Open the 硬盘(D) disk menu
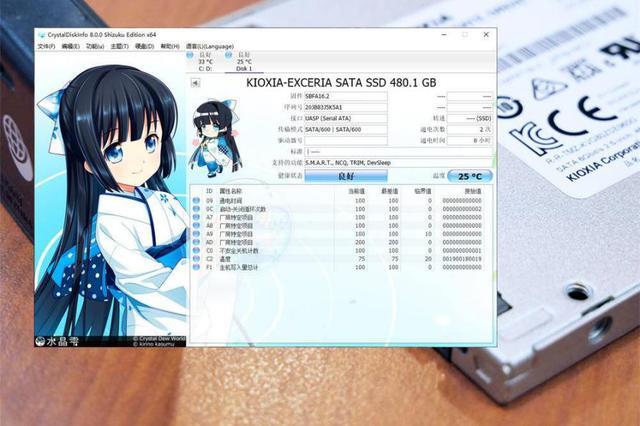Image resolution: width=640 pixels, height=426 pixels. pyautogui.click(x=144, y=46)
